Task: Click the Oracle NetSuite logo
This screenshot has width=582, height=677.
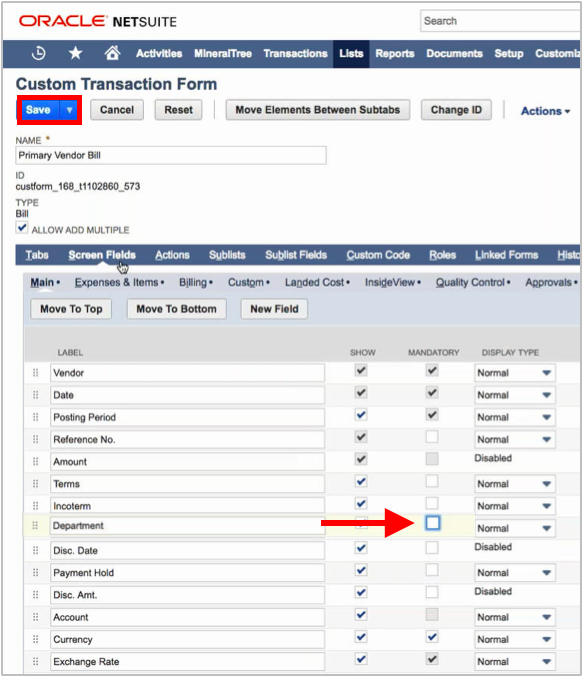Action: (98, 21)
